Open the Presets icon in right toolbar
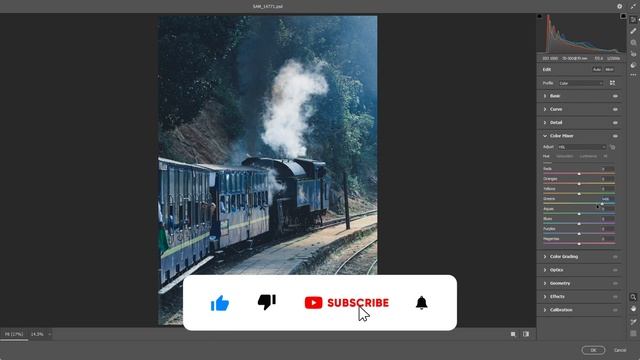Screen dimensions: 640x360 pyautogui.click(x=633, y=65)
